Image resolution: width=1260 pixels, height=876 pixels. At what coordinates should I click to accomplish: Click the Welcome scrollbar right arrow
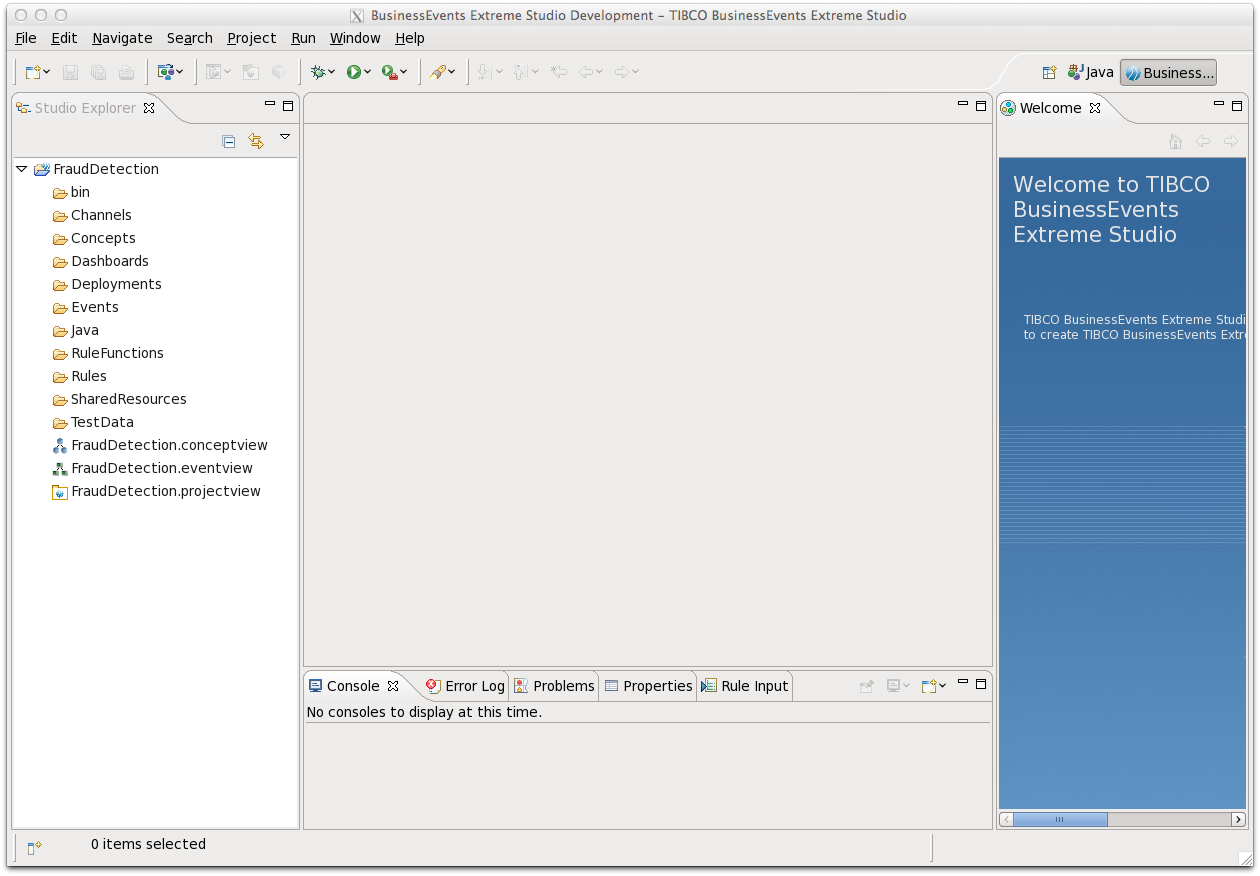tap(1239, 820)
